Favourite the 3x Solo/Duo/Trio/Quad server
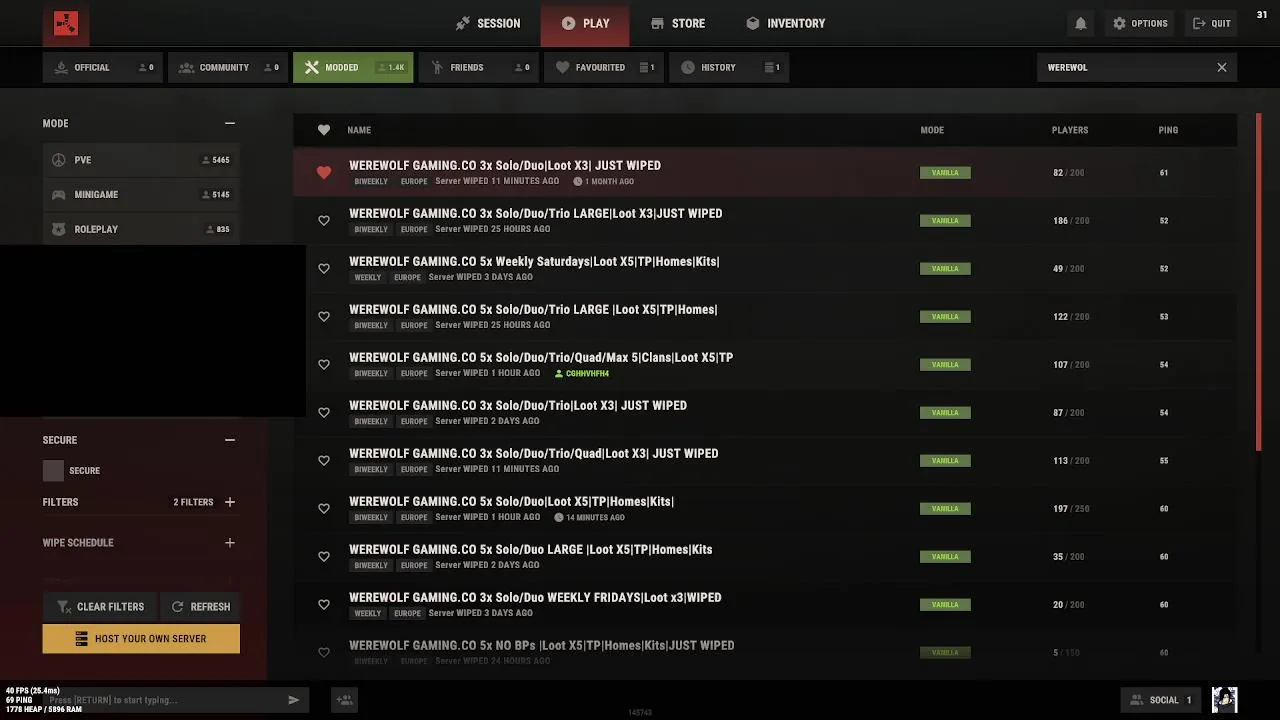This screenshot has height=720, width=1280. coord(324,461)
